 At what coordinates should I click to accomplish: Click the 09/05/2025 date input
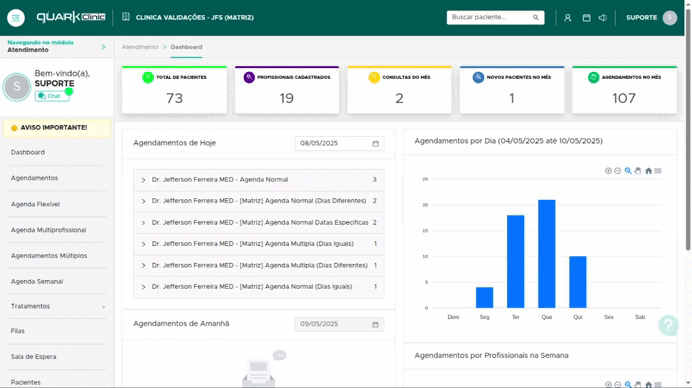pos(339,324)
